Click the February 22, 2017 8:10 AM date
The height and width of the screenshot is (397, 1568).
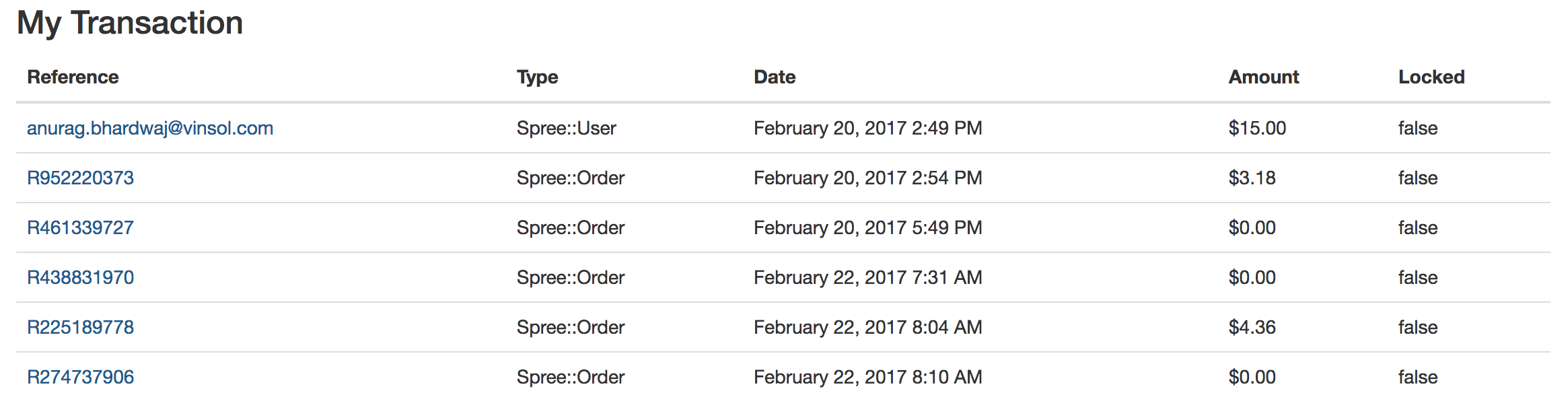coord(868,377)
